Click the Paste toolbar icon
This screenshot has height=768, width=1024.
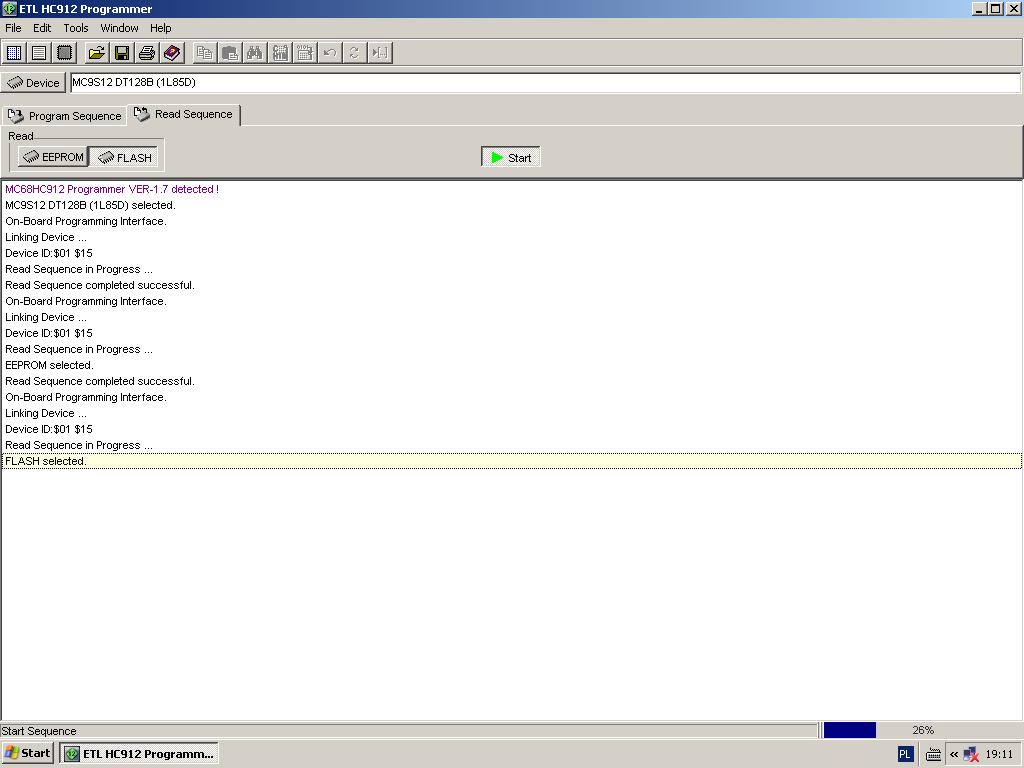coord(230,53)
